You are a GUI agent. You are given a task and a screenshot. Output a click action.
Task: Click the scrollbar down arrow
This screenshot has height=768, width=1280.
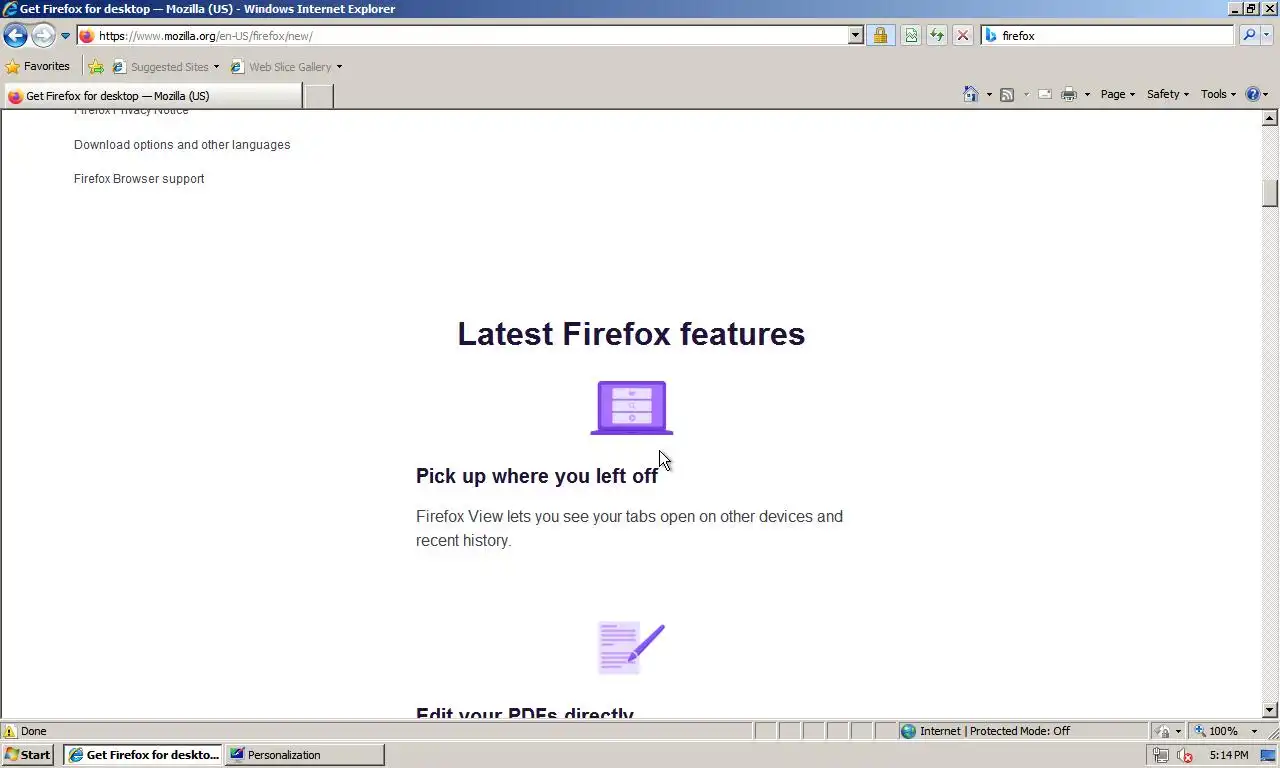[1270, 710]
